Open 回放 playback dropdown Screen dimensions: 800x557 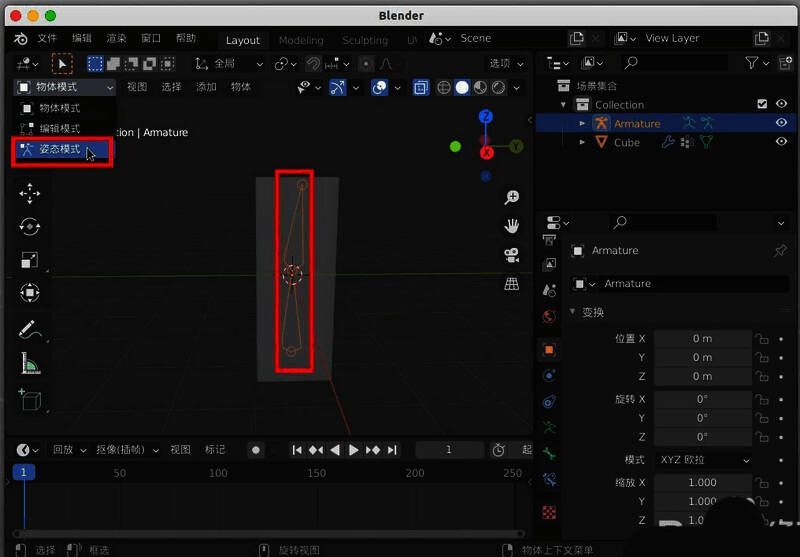69,450
